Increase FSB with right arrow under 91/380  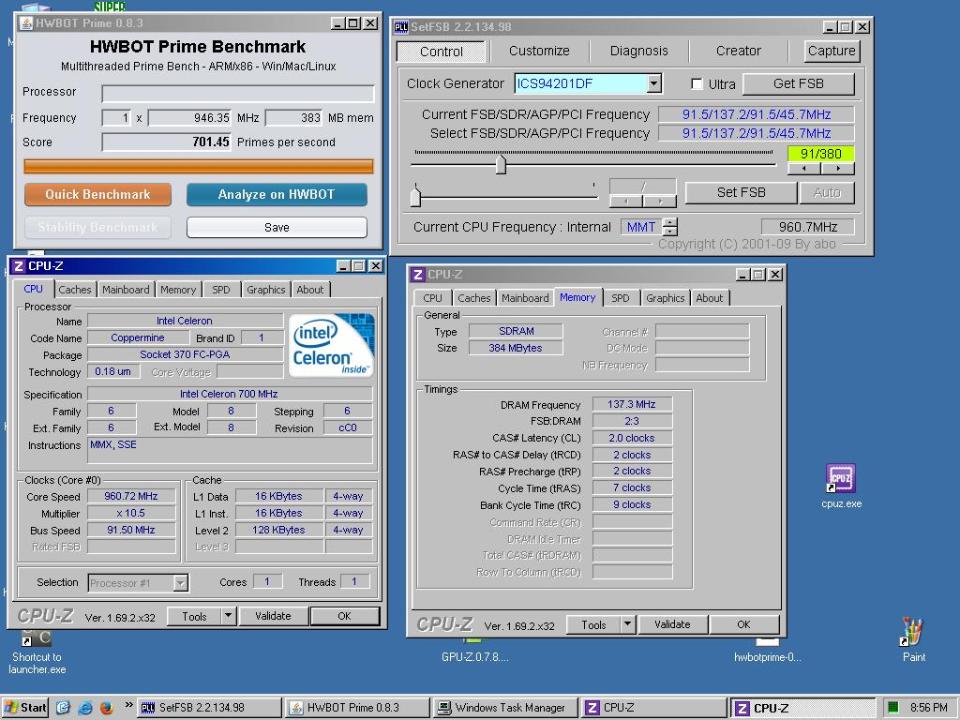coord(838,168)
